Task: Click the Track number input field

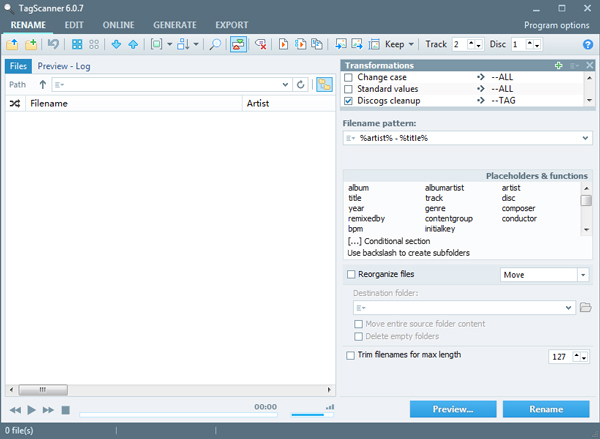Action: 460,44
